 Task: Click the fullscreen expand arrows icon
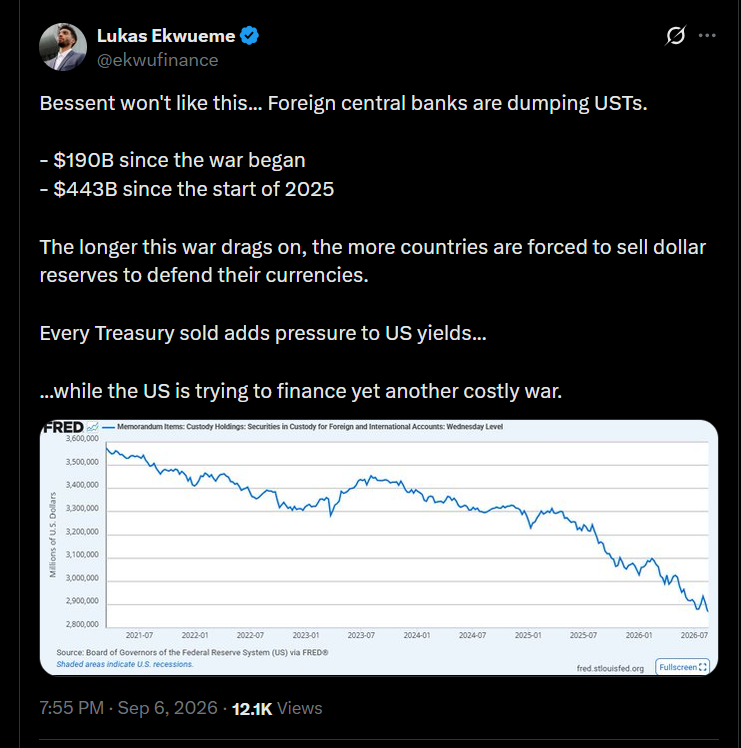(702, 667)
